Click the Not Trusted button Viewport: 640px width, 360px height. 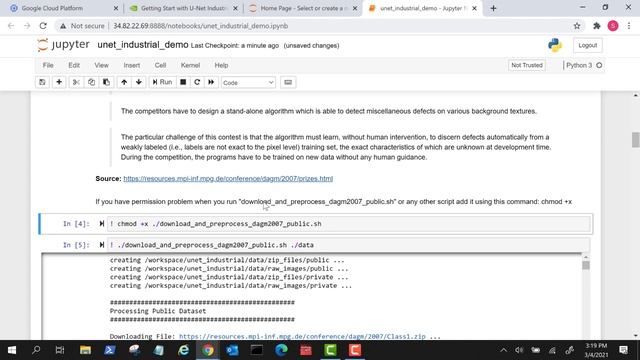pyautogui.click(x=527, y=65)
